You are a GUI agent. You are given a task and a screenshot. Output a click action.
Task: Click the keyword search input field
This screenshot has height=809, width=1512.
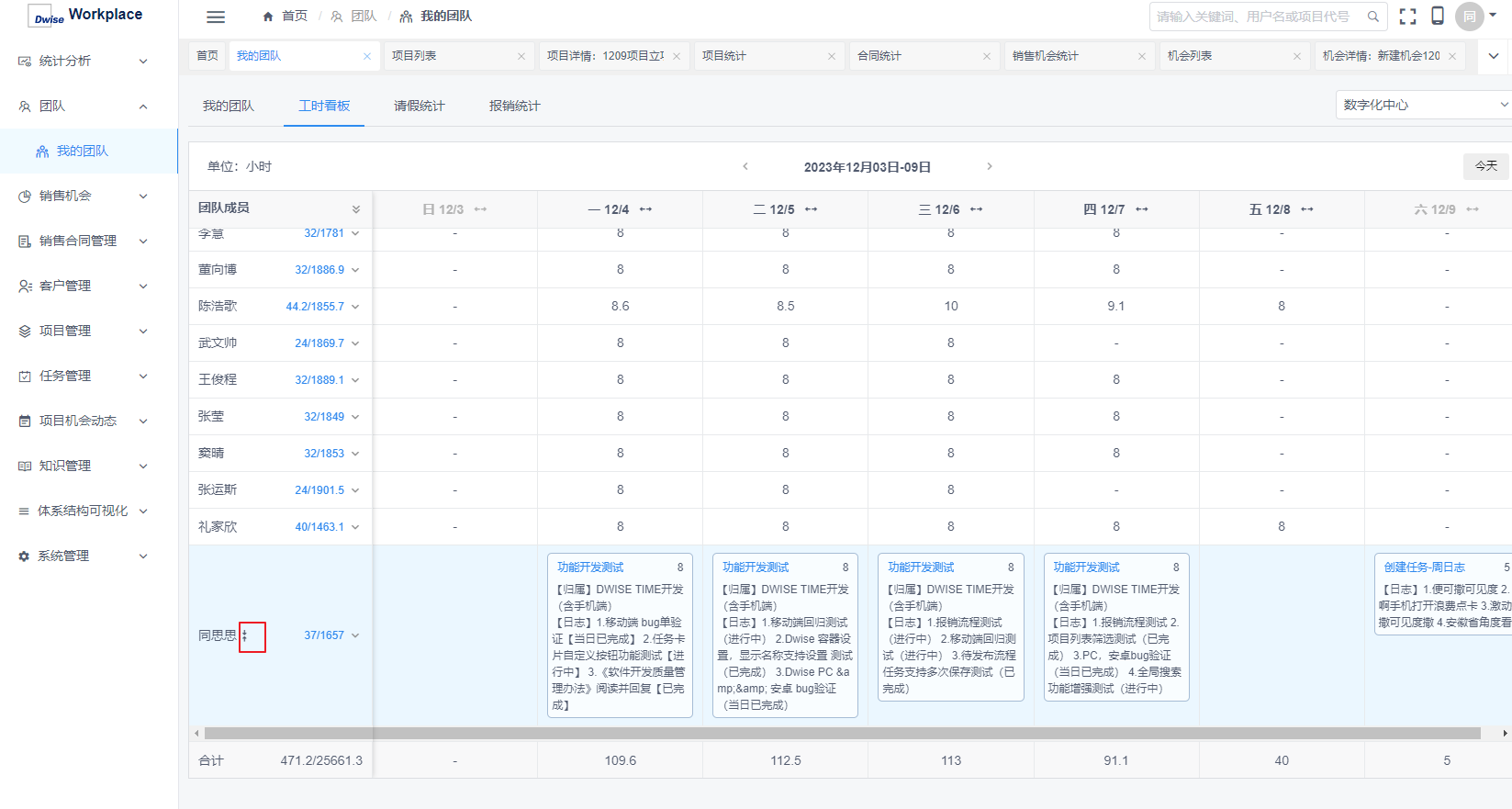pos(1254,17)
